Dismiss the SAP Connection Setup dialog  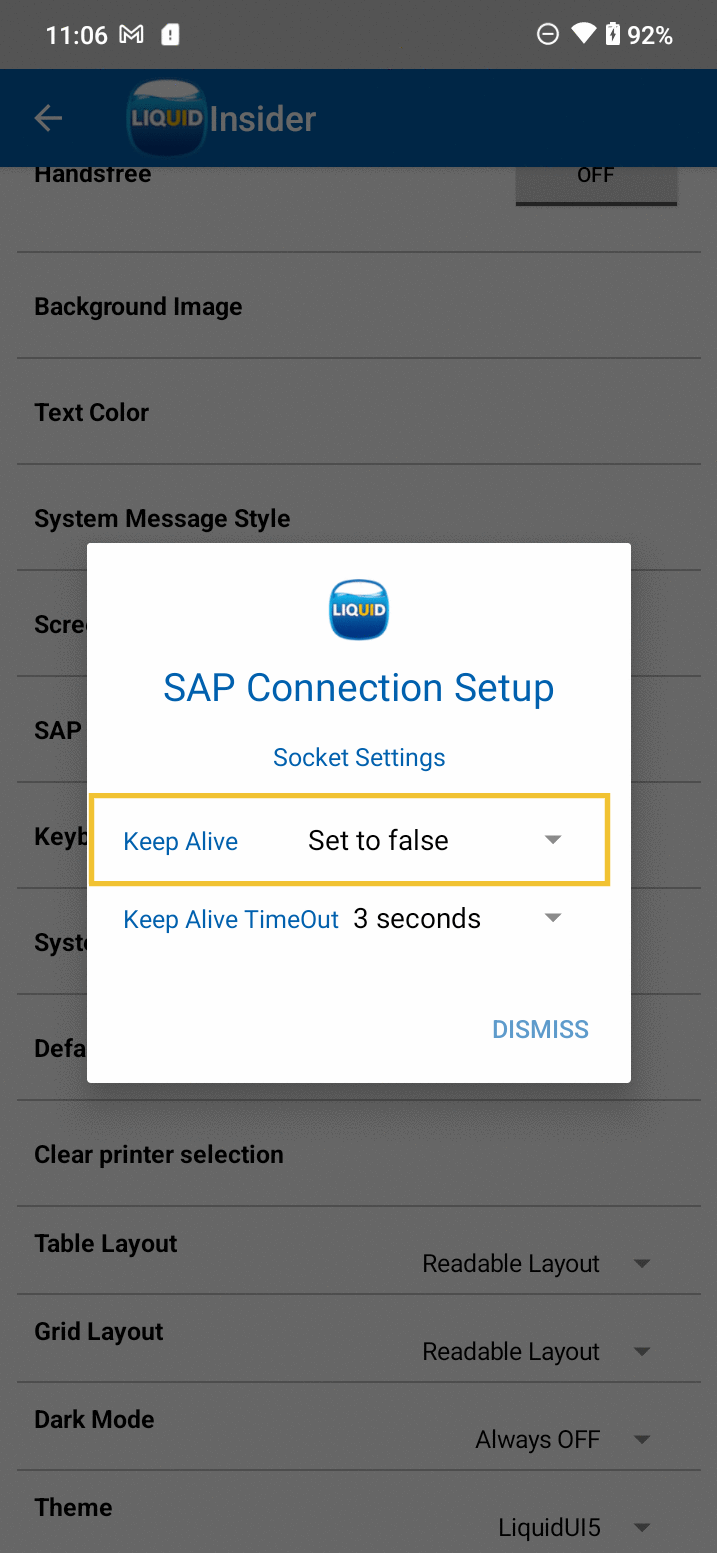click(x=540, y=1029)
